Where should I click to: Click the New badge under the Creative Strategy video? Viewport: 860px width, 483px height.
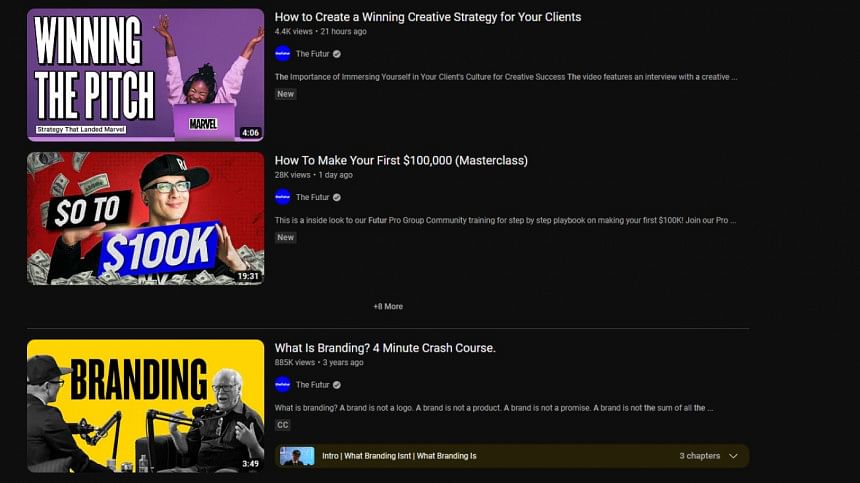(286, 94)
